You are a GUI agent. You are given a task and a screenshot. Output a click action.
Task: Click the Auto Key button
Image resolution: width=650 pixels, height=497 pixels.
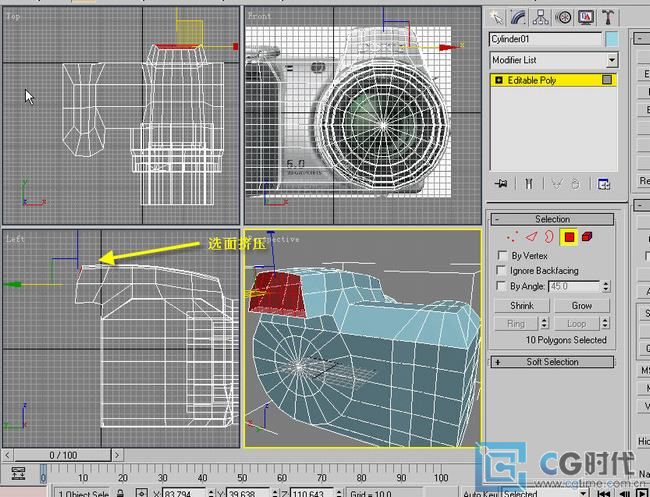[480, 493]
